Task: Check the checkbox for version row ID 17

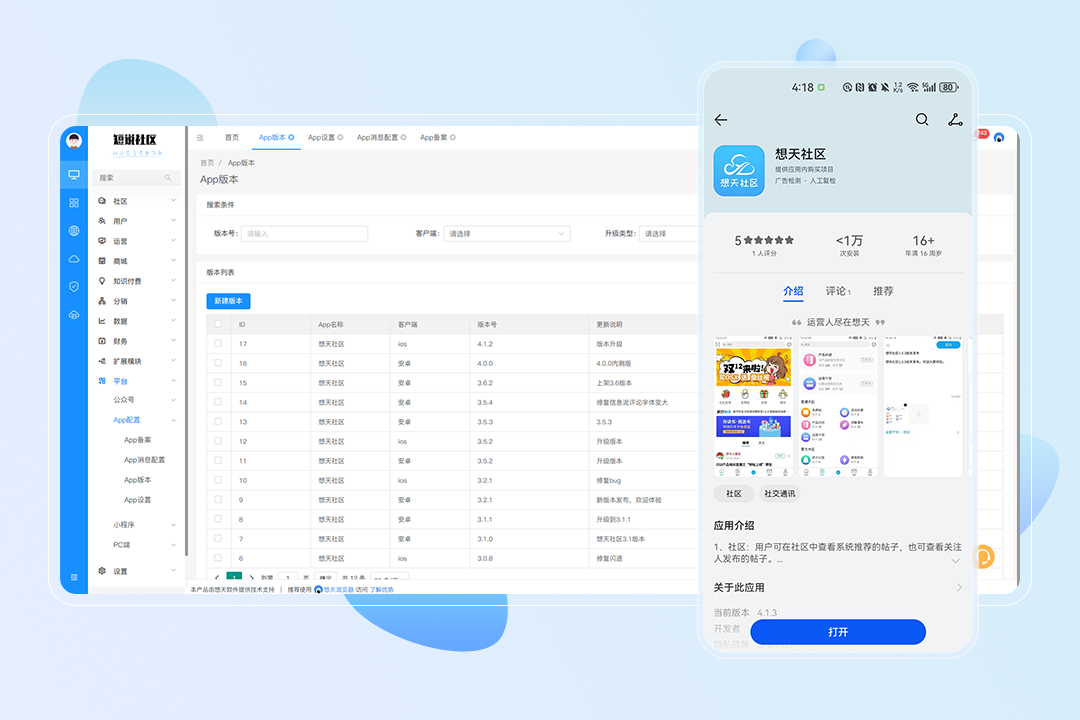Action: coord(217,342)
